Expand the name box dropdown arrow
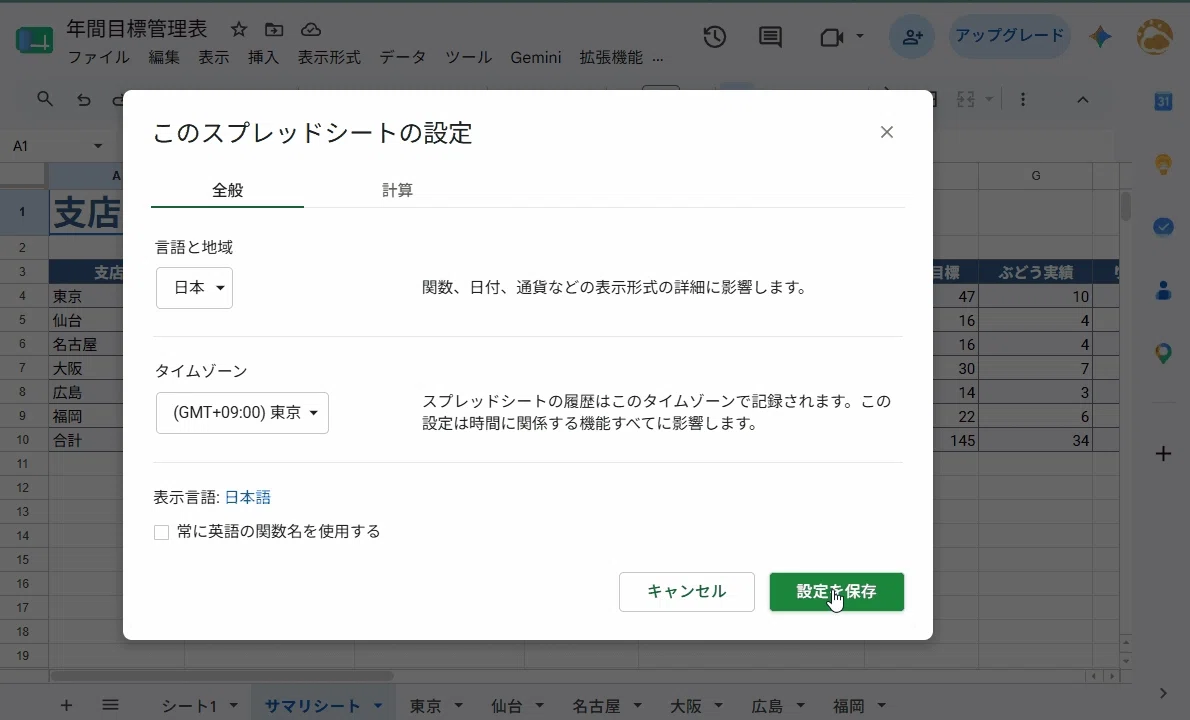Viewport: 1190px width, 720px height. point(98,146)
